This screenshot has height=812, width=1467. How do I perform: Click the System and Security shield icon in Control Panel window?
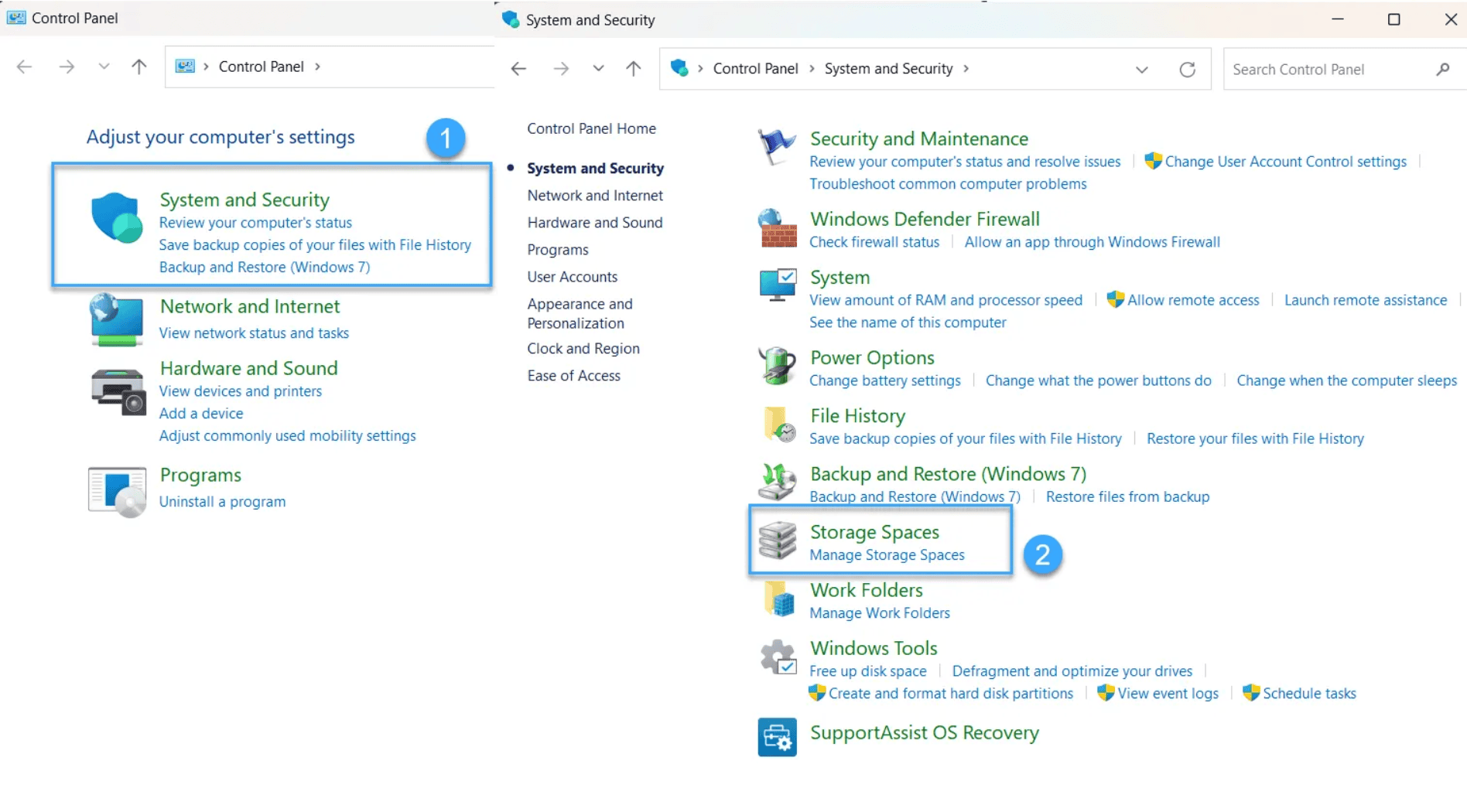point(116,217)
